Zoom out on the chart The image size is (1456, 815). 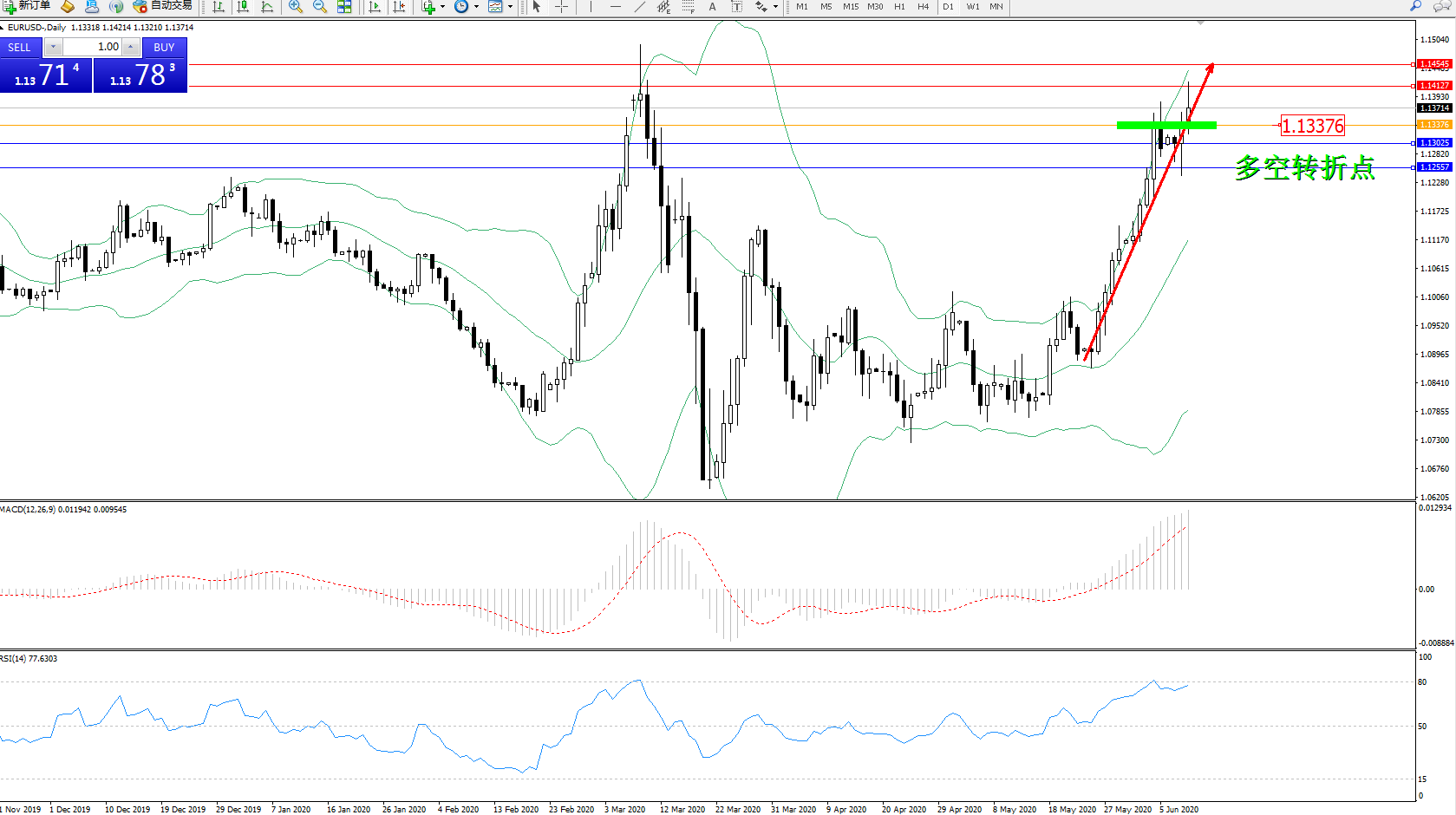click(x=319, y=7)
